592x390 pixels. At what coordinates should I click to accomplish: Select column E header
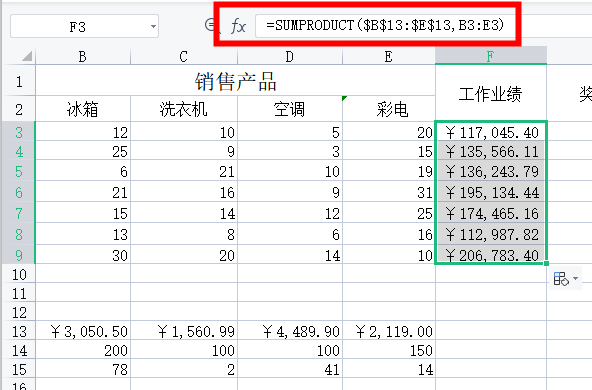(x=388, y=57)
